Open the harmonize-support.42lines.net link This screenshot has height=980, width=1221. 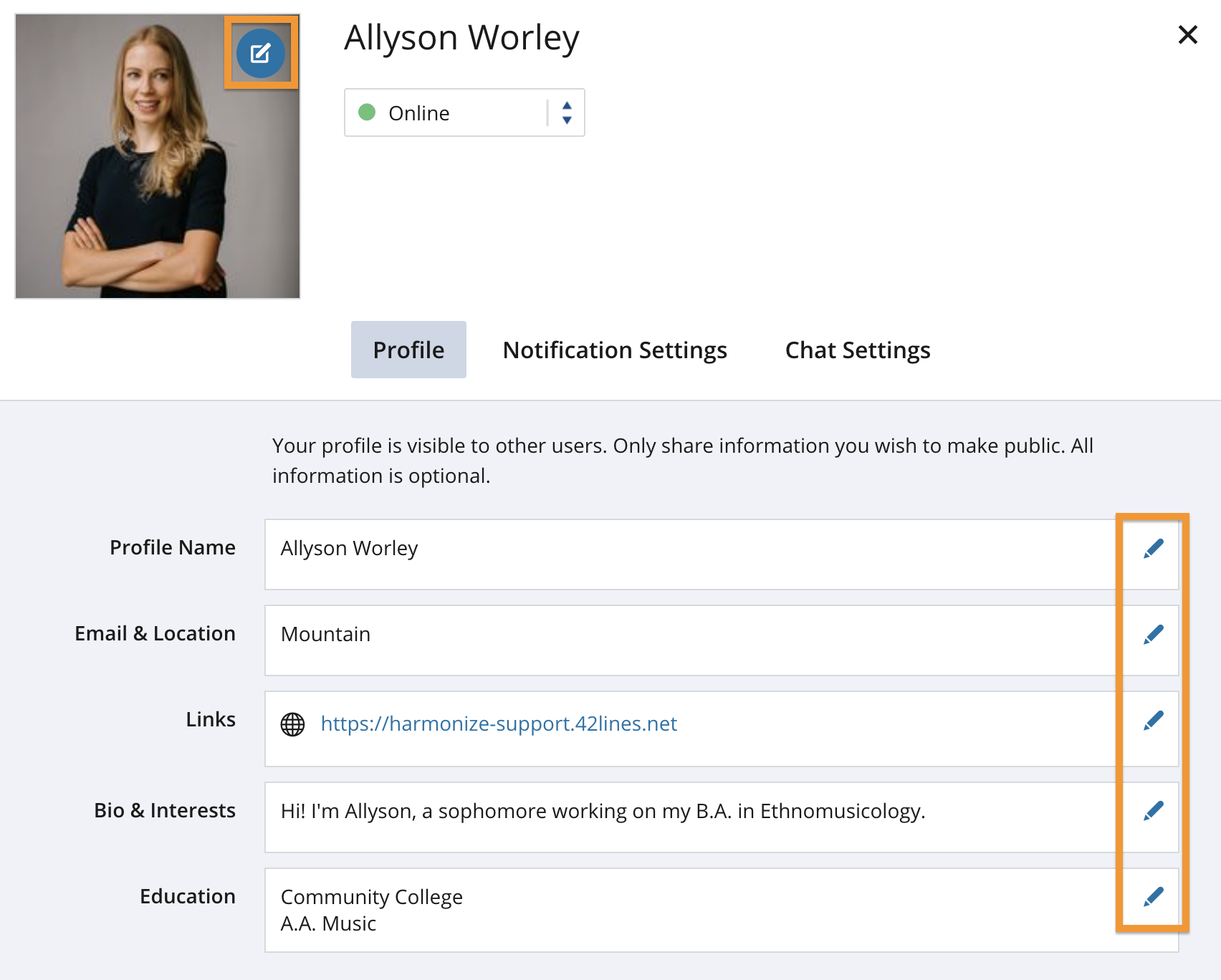tap(499, 724)
